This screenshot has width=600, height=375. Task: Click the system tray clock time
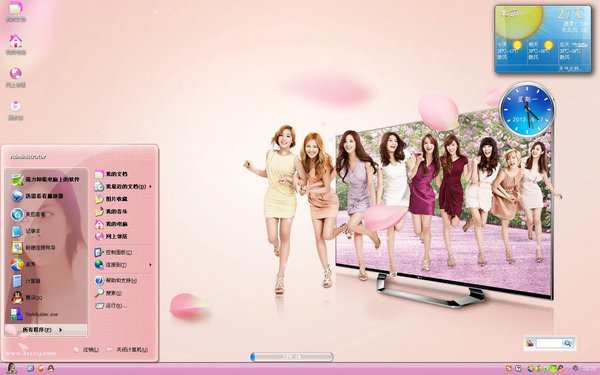pos(589,368)
